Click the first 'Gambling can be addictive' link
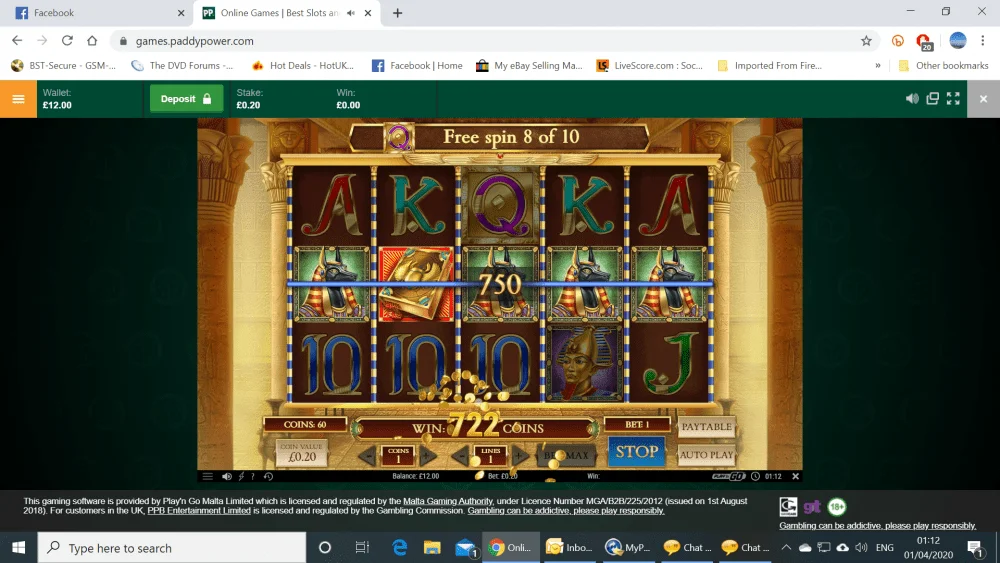1000x563 pixels. pyautogui.click(x=566, y=511)
